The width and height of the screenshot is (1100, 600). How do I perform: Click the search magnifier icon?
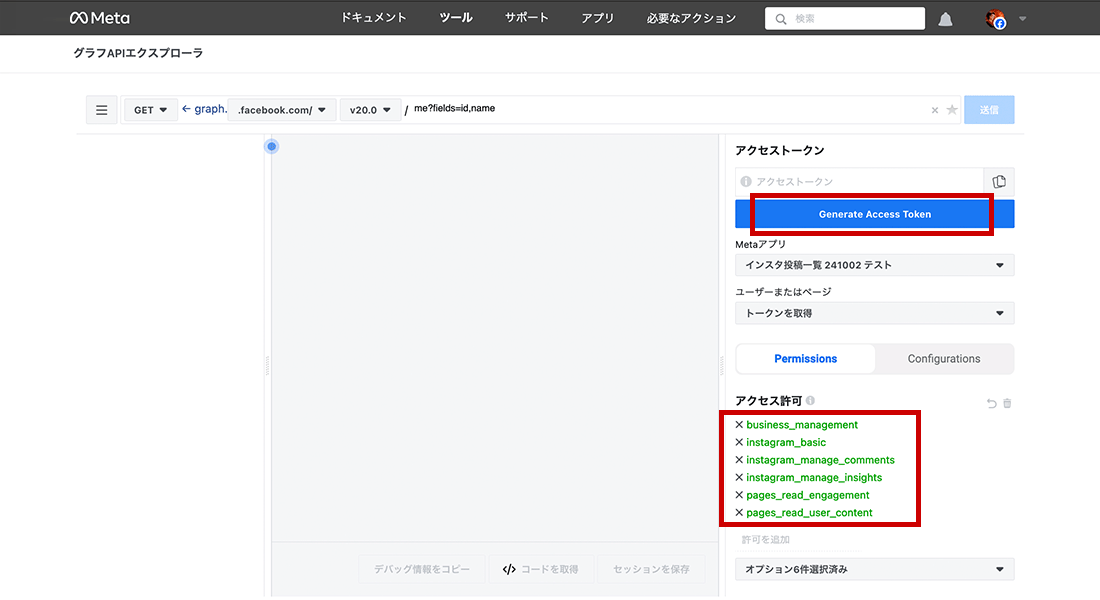click(781, 19)
